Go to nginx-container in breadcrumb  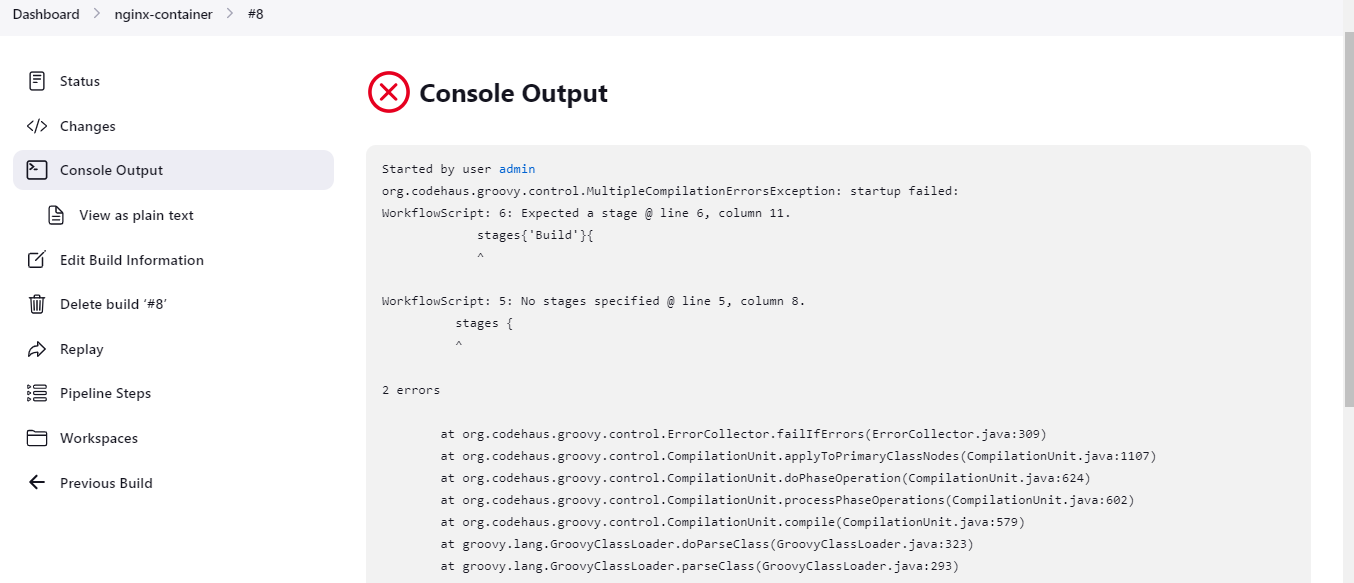pos(162,15)
